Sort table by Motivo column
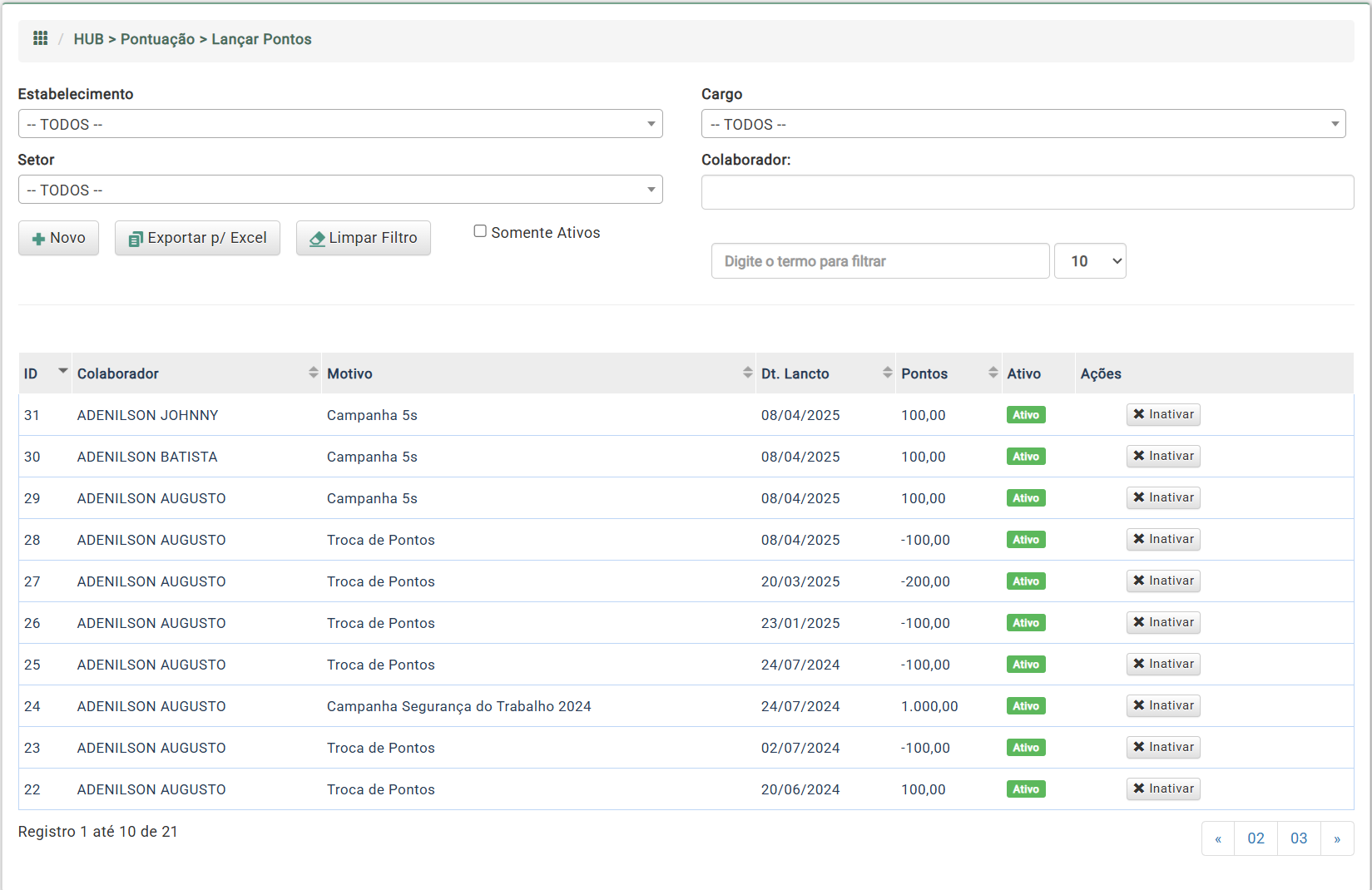 pos(539,373)
